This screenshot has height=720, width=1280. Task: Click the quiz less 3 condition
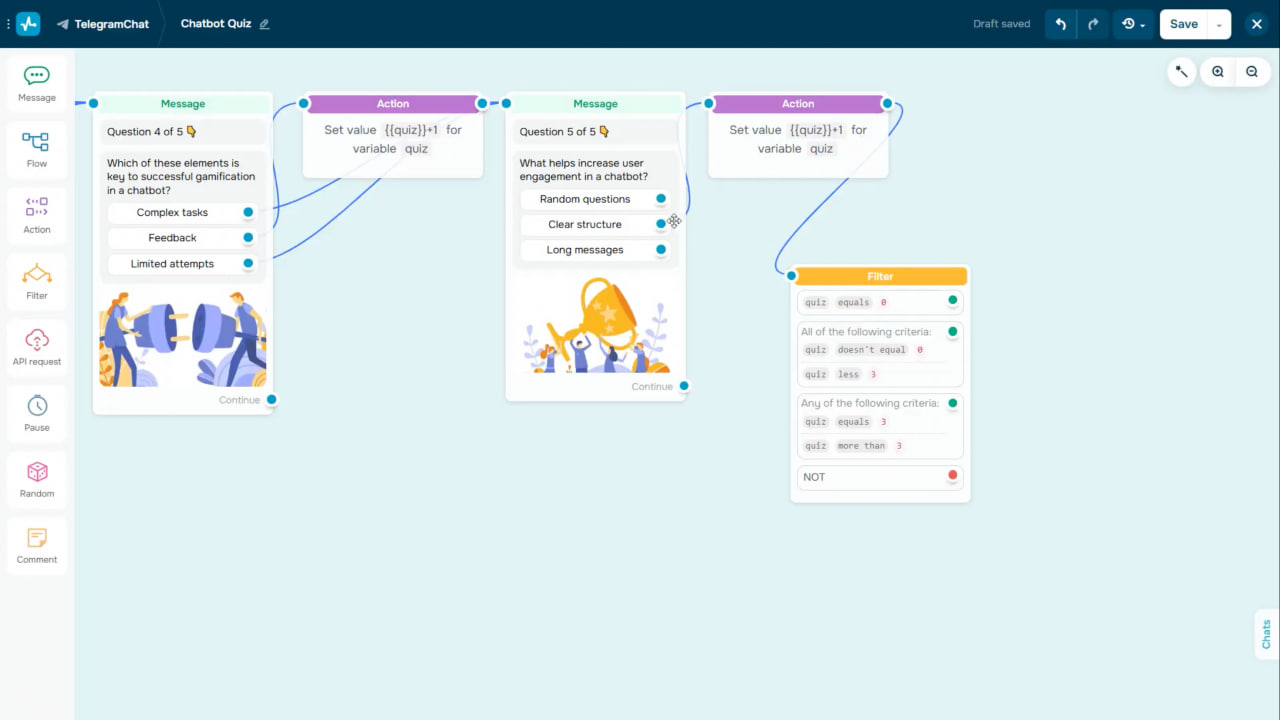click(x=841, y=374)
